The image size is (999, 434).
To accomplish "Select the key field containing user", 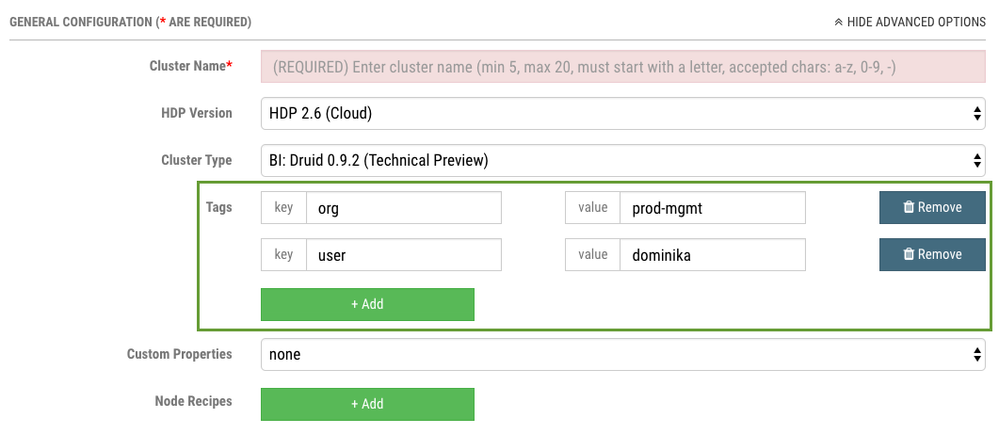I will point(403,255).
